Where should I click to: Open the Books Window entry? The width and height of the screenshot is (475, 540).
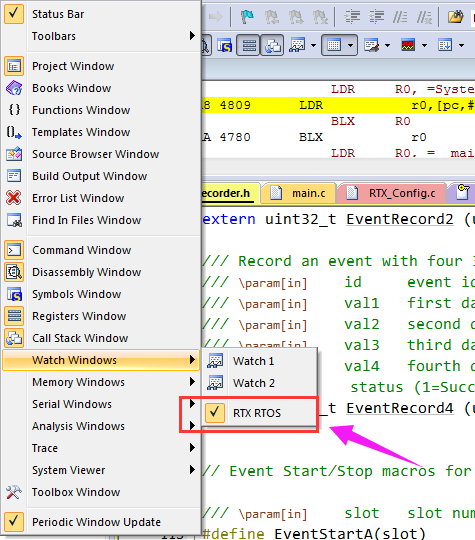coord(101,88)
